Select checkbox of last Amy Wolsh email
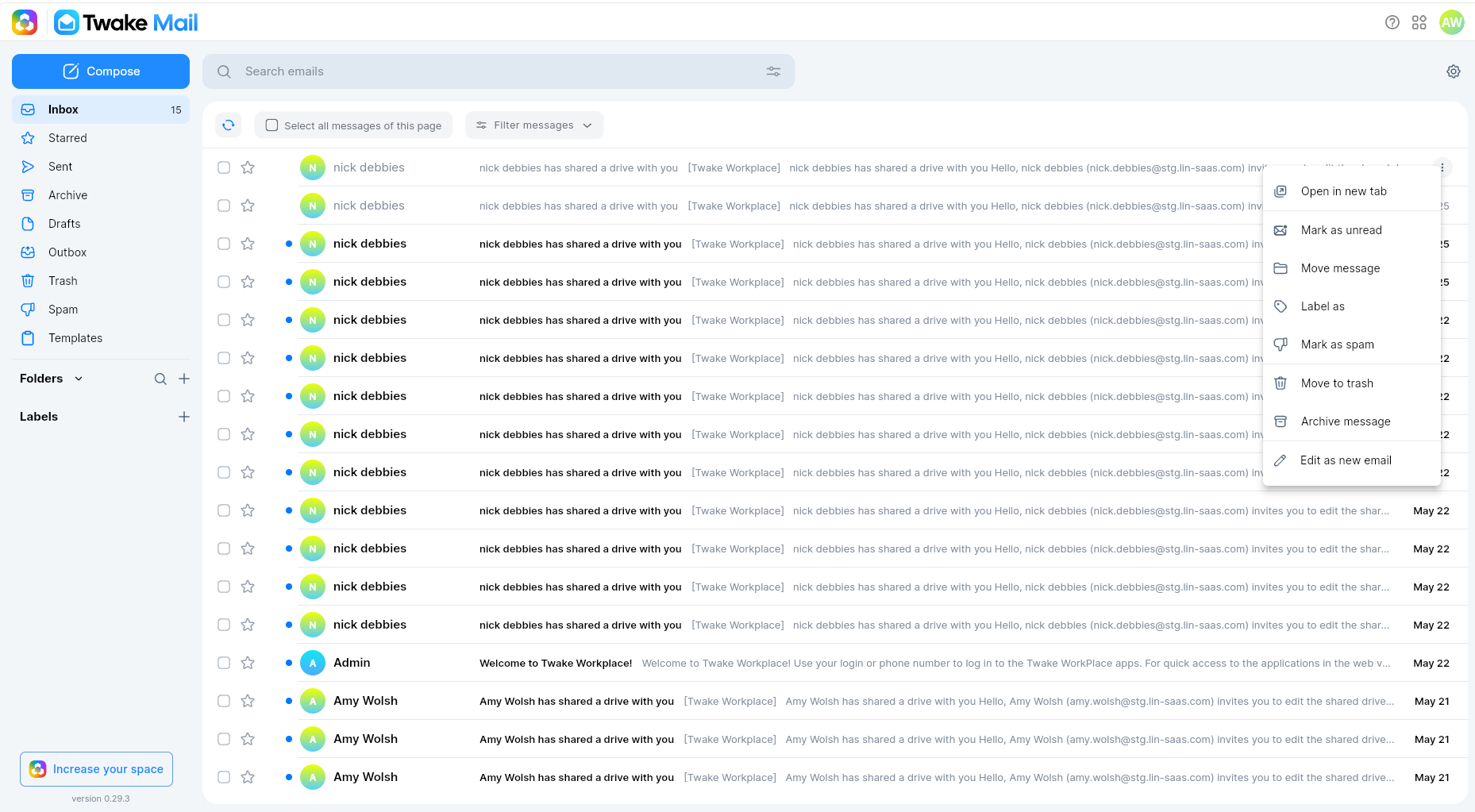This screenshot has width=1475, height=812. (224, 777)
